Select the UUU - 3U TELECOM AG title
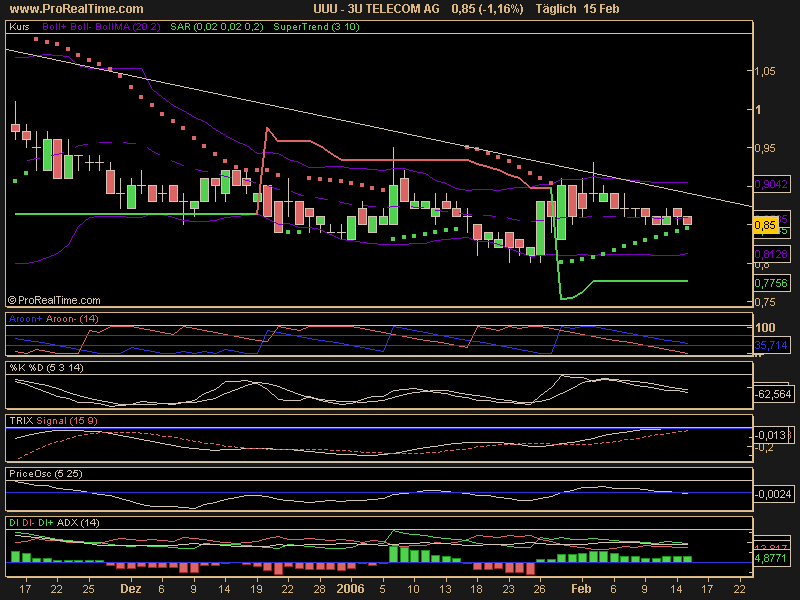Image resolution: width=800 pixels, height=600 pixels. click(376, 9)
